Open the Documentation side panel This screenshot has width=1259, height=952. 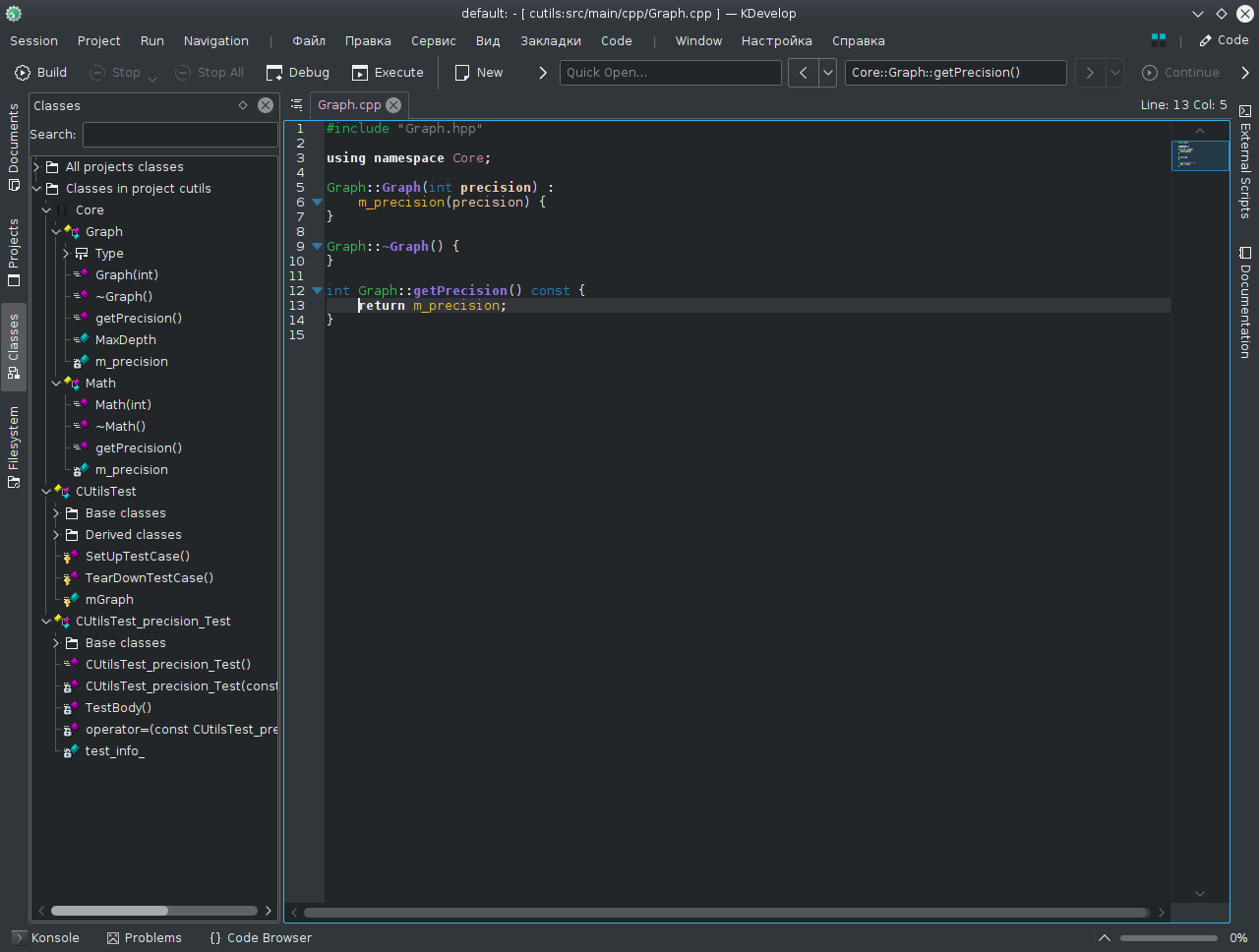pyautogui.click(x=1245, y=302)
